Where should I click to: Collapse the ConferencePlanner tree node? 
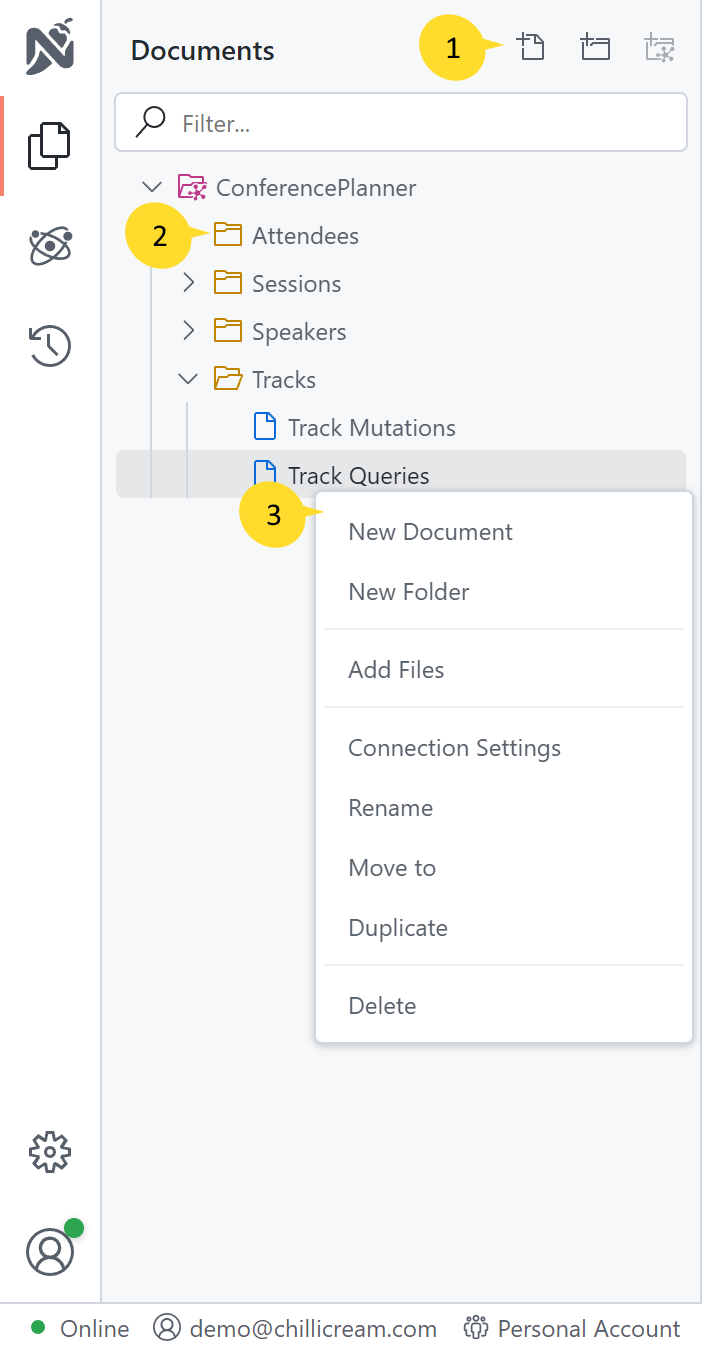tap(152, 187)
